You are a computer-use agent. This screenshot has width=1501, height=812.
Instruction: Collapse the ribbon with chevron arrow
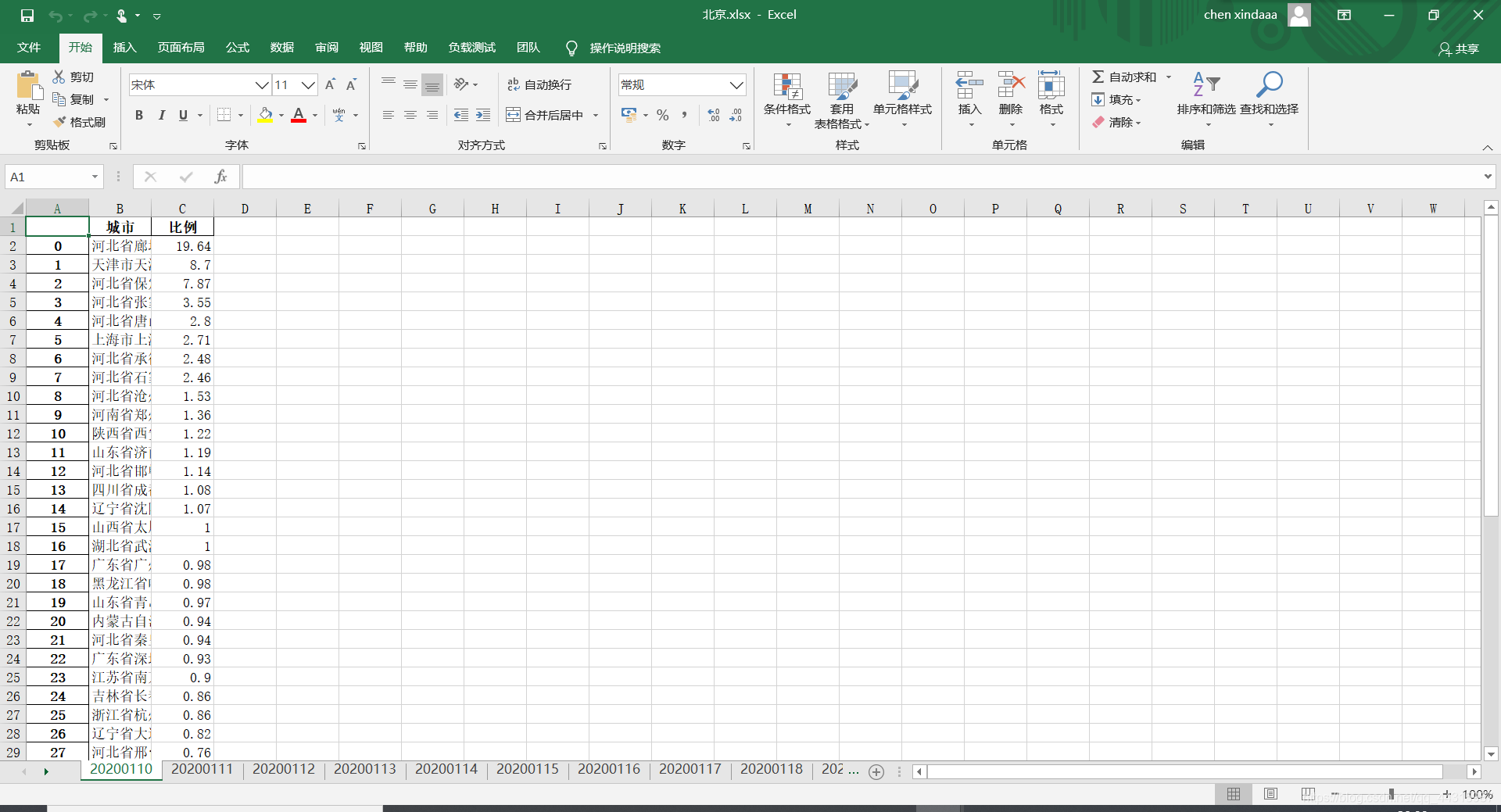coord(1488,148)
